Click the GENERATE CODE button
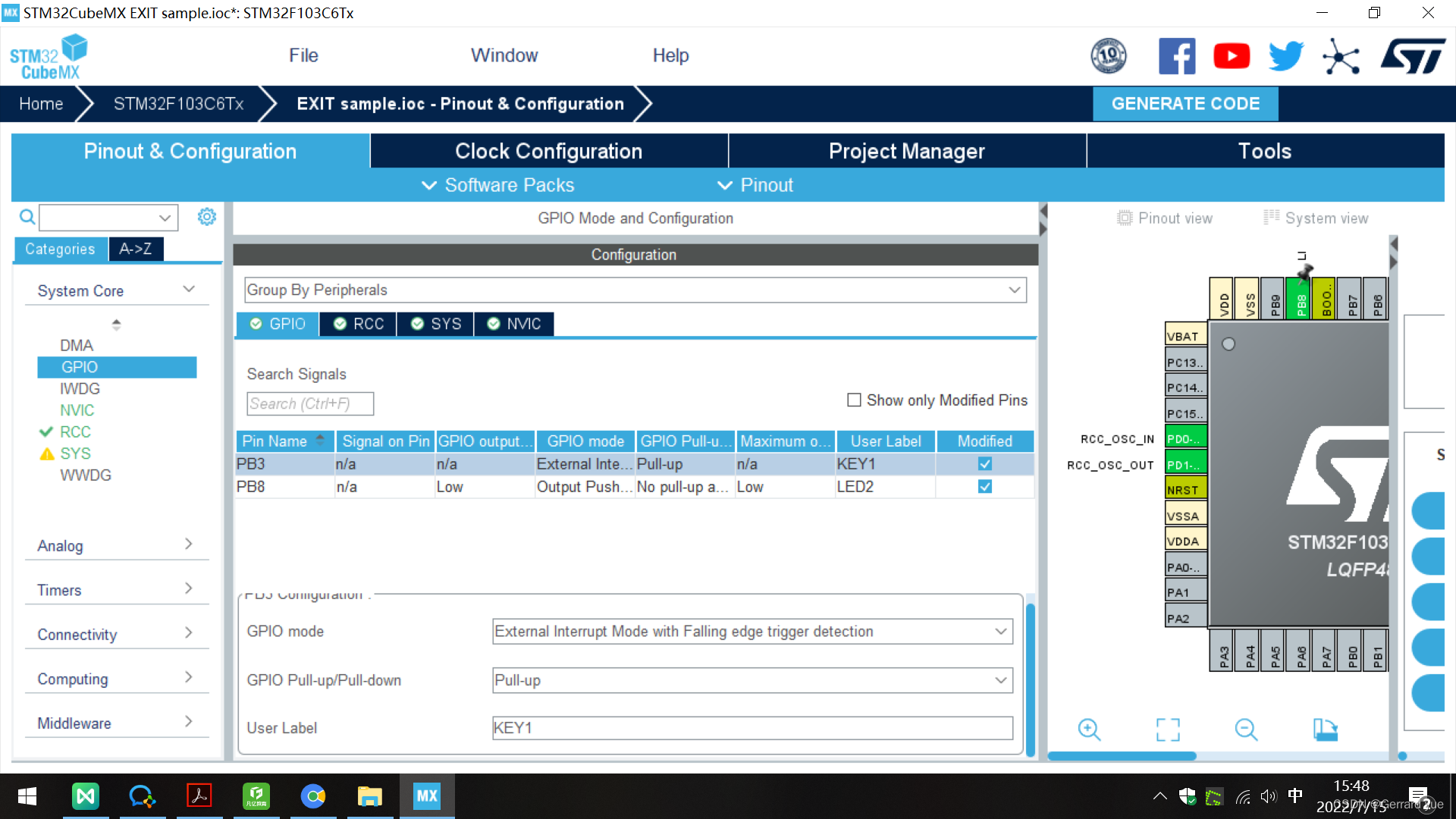The height and width of the screenshot is (819, 1456). point(1185,104)
